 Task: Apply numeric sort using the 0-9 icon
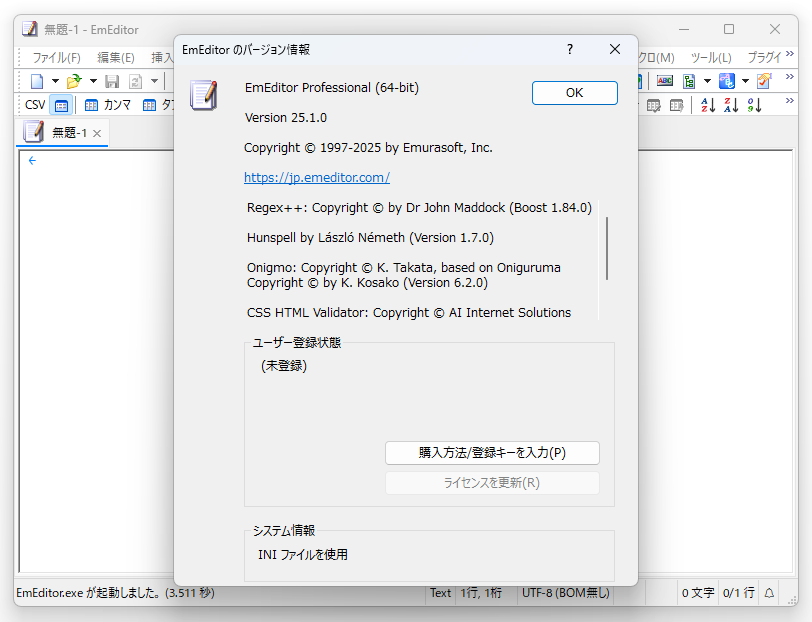click(x=753, y=105)
